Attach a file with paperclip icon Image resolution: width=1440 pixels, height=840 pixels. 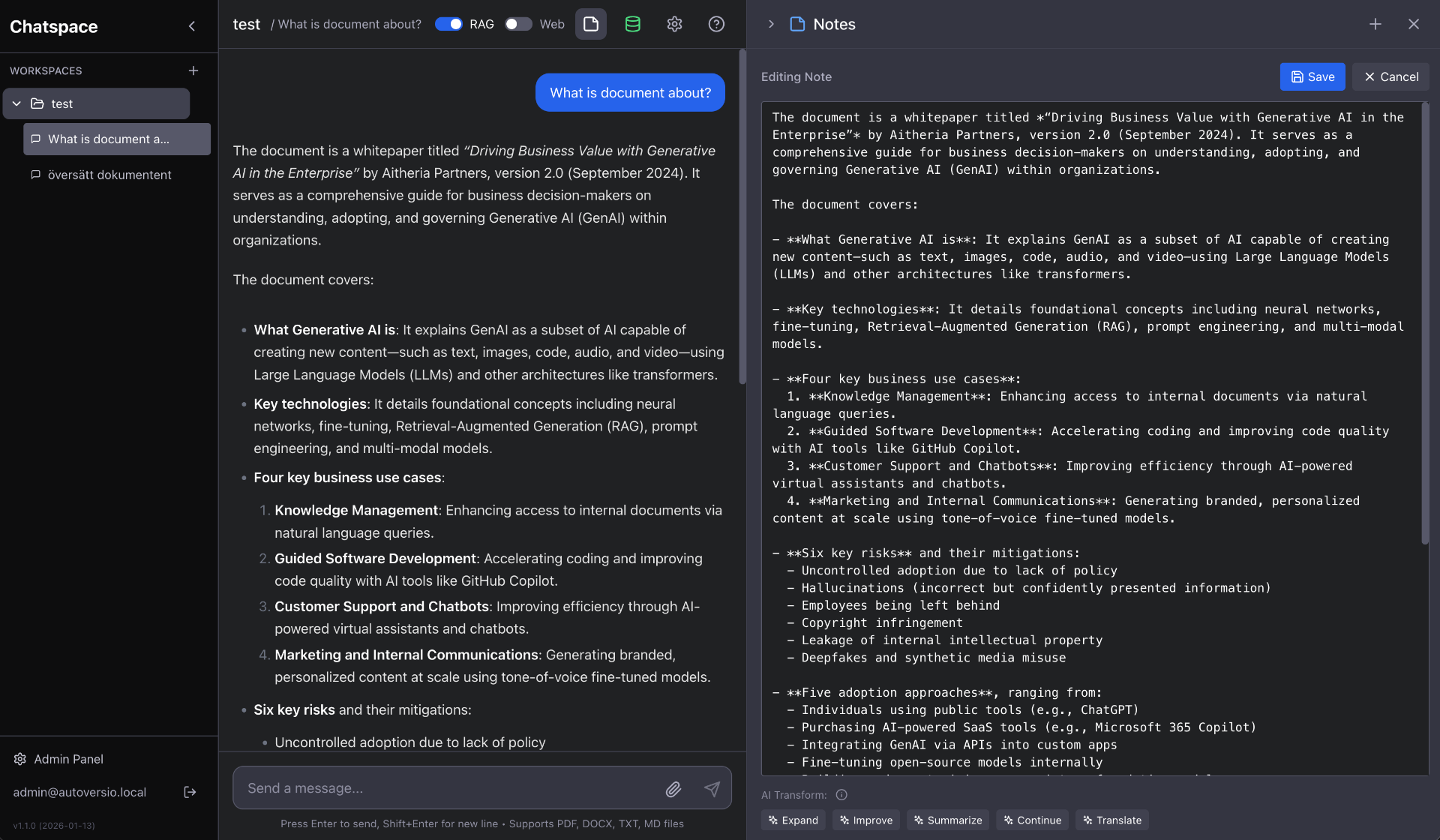point(673,788)
